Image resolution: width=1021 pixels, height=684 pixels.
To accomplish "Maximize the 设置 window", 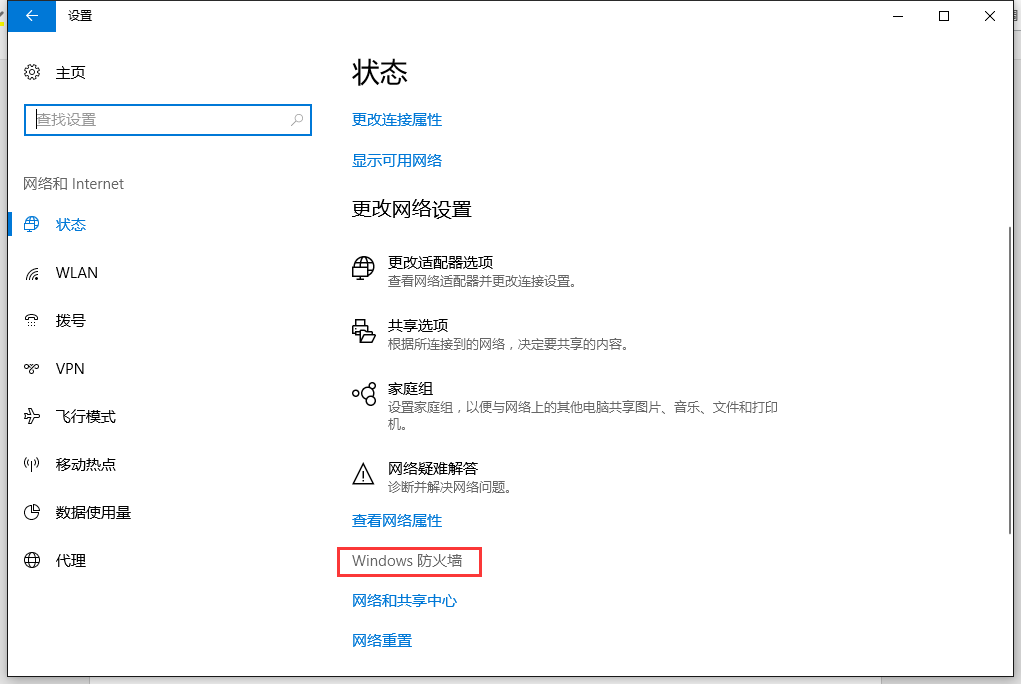I will point(944,16).
